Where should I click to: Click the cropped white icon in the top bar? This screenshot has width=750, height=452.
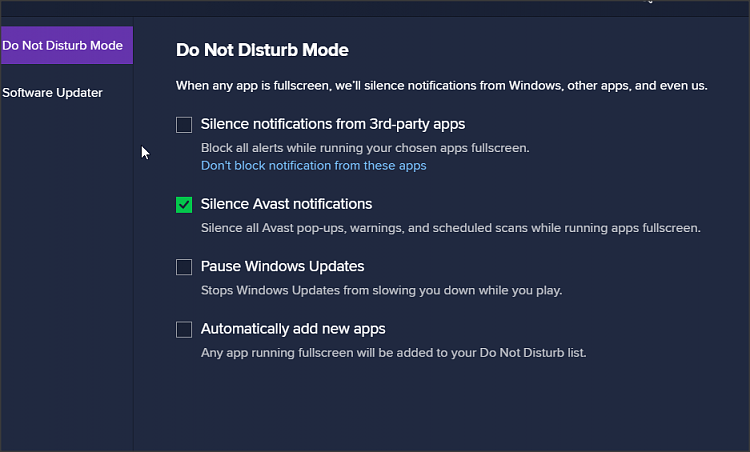(649, 1)
